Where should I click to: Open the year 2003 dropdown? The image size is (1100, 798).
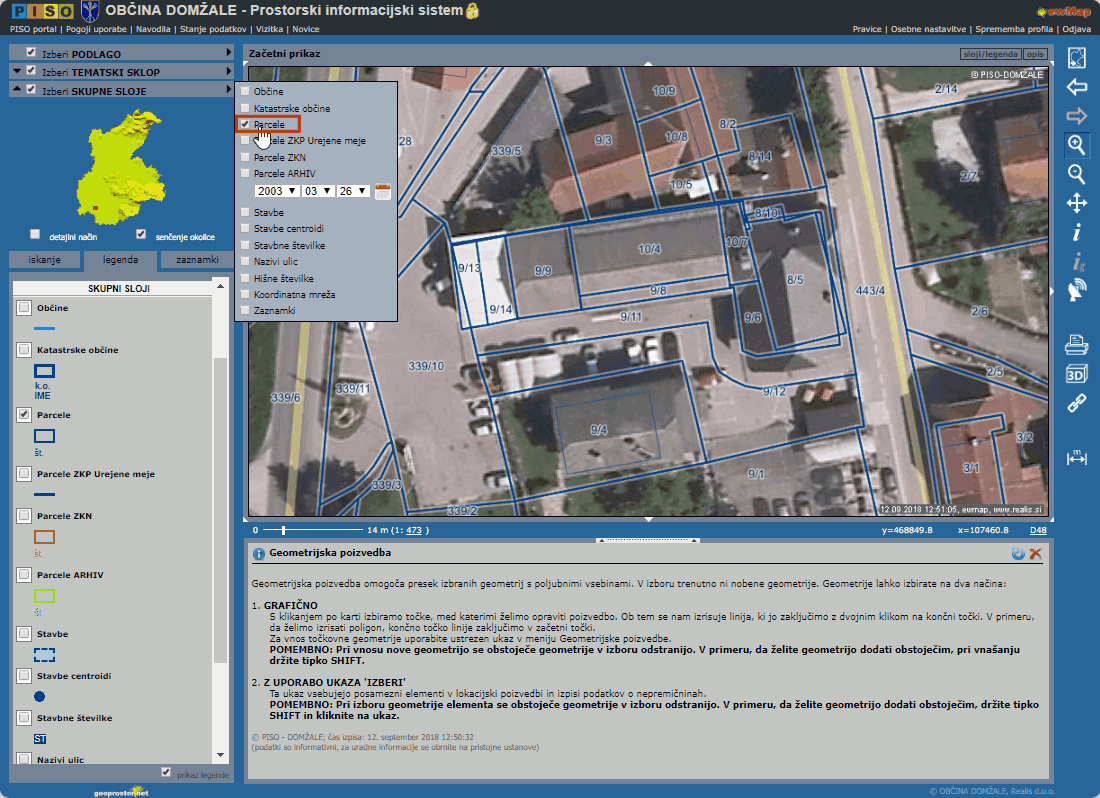tap(277, 191)
